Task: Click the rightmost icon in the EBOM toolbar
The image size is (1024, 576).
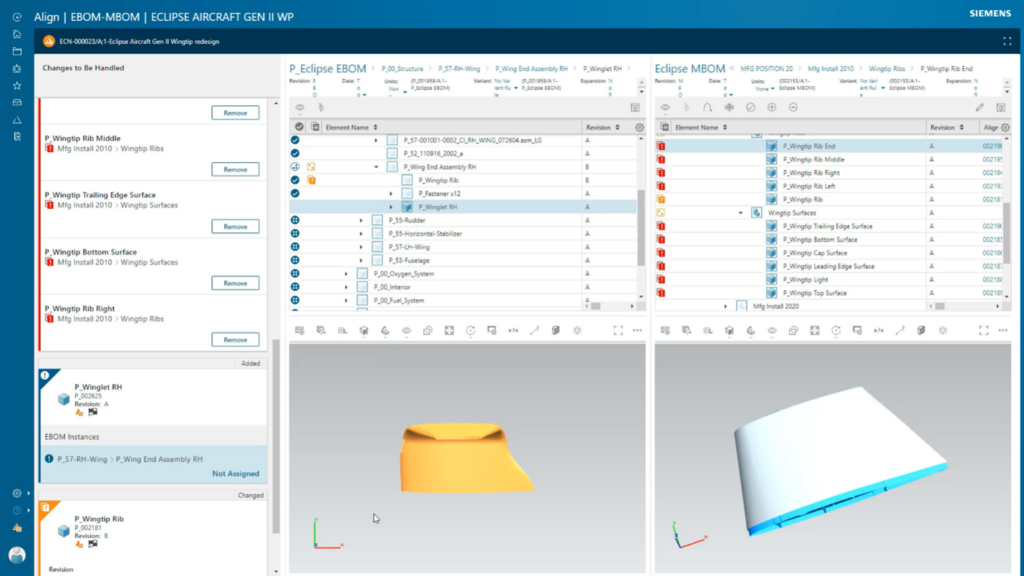Action: (x=635, y=107)
